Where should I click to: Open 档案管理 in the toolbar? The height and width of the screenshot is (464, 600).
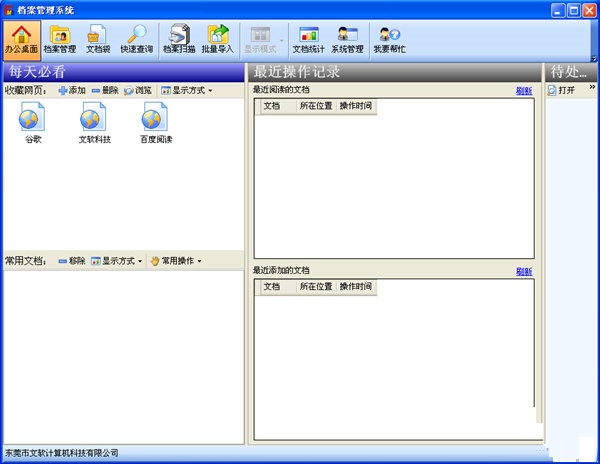[x=60, y=39]
